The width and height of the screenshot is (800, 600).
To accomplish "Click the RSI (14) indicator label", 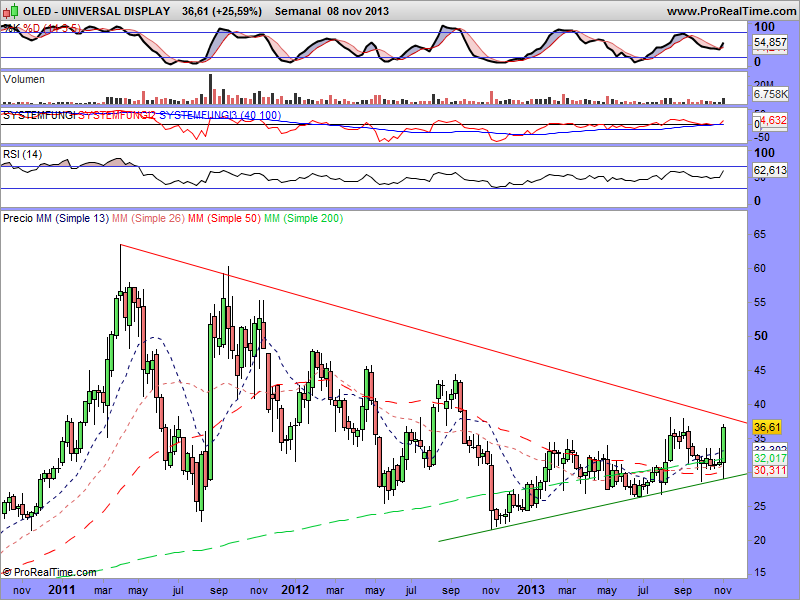I will click(22, 154).
